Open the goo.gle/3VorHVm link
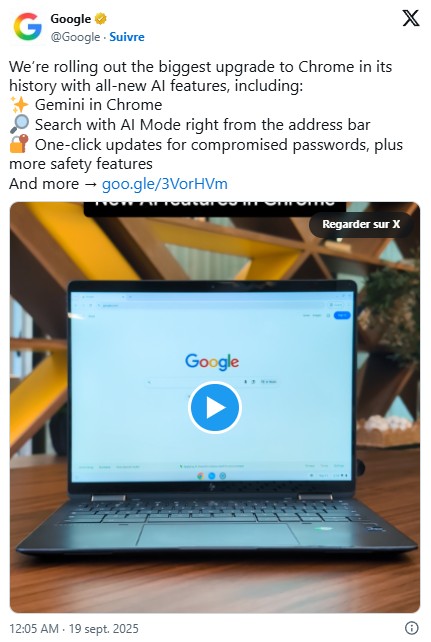The width and height of the screenshot is (431, 642). (x=165, y=184)
